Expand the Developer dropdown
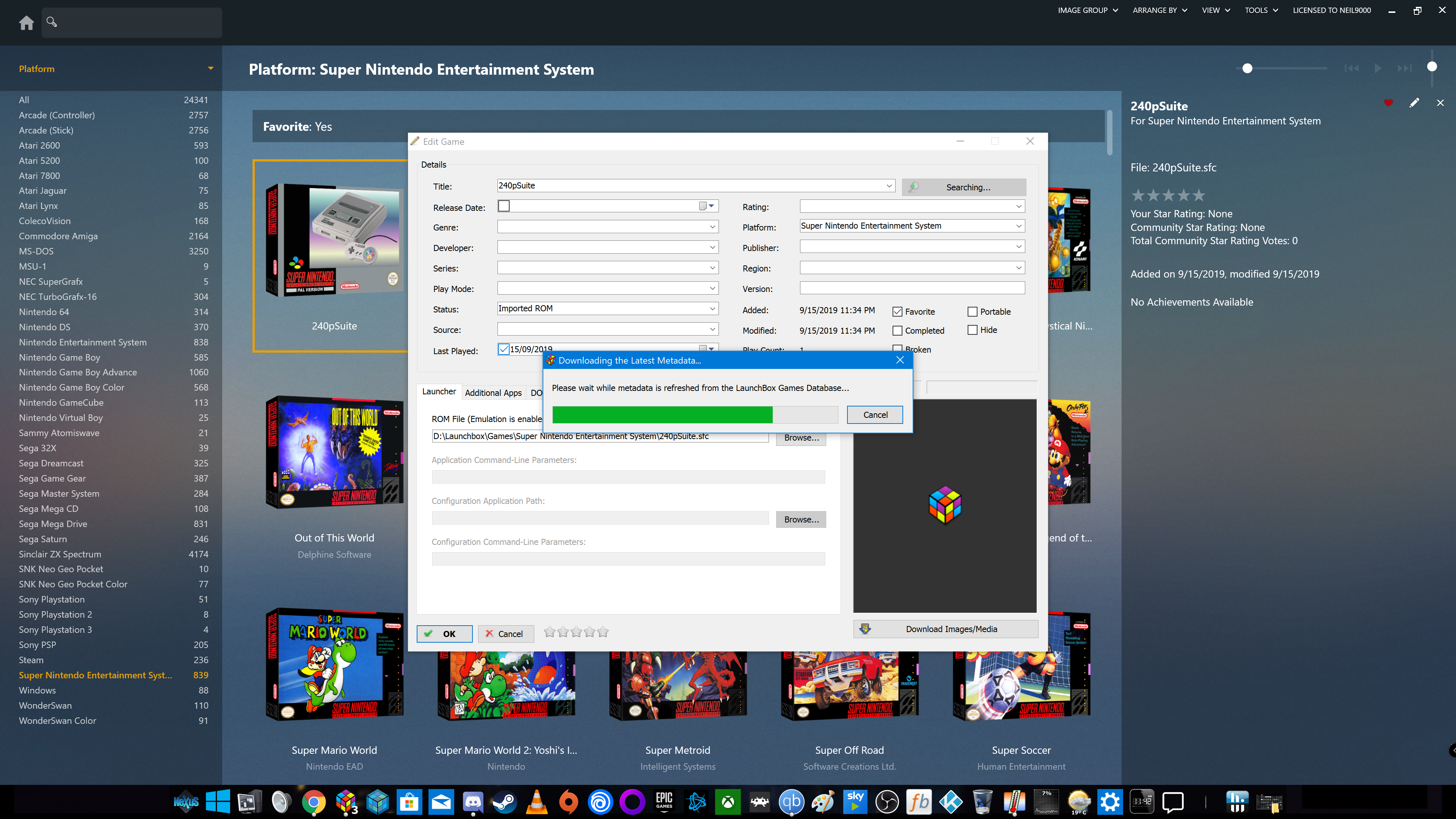The image size is (1456, 819). coord(712,247)
